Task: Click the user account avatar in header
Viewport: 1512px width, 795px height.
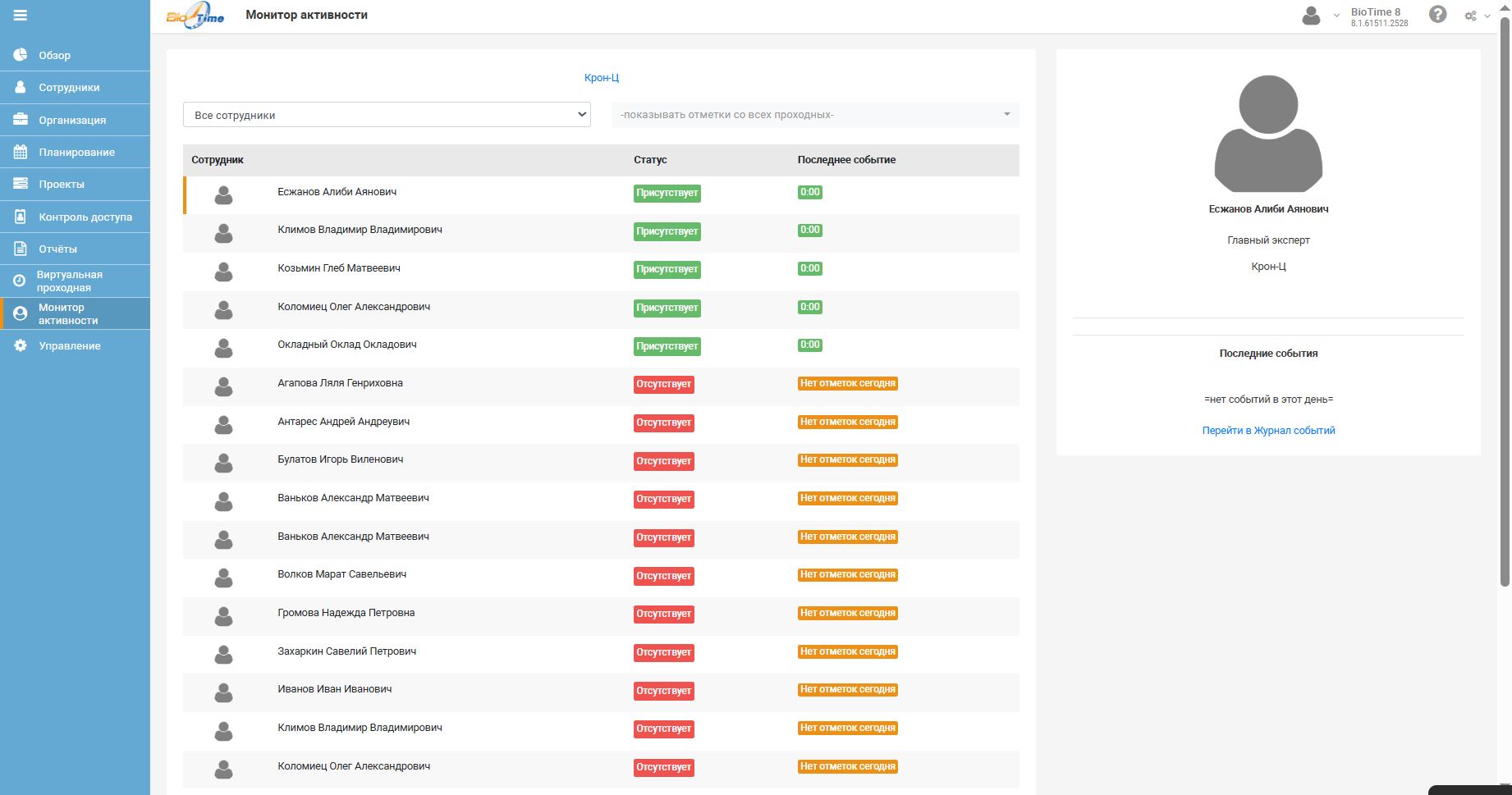Action: click(x=1311, y=16)
